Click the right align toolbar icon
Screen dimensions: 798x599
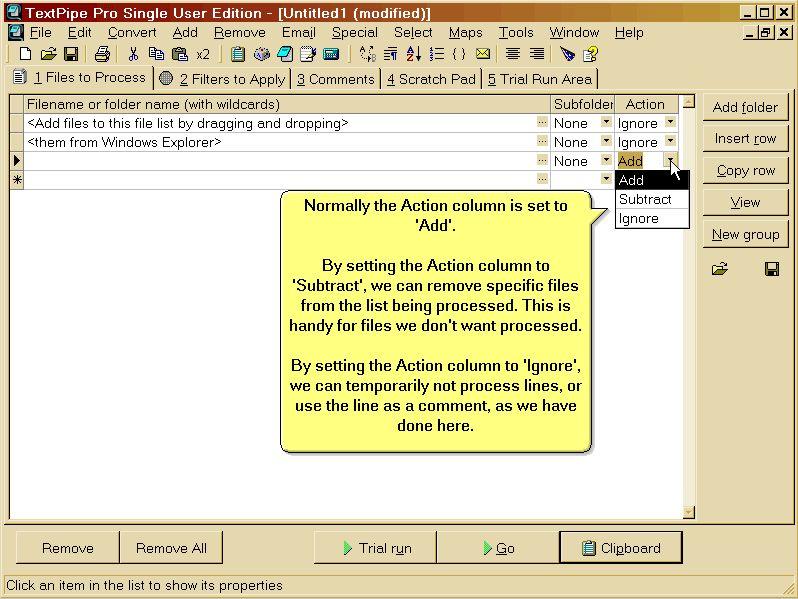click(536, 53)
